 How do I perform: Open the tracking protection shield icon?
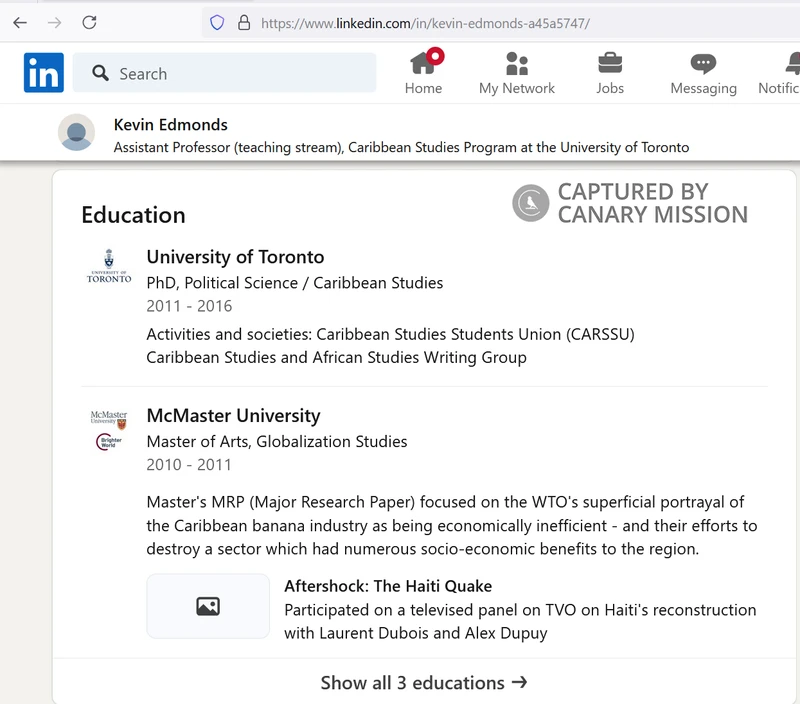click(x=217, y=22)
